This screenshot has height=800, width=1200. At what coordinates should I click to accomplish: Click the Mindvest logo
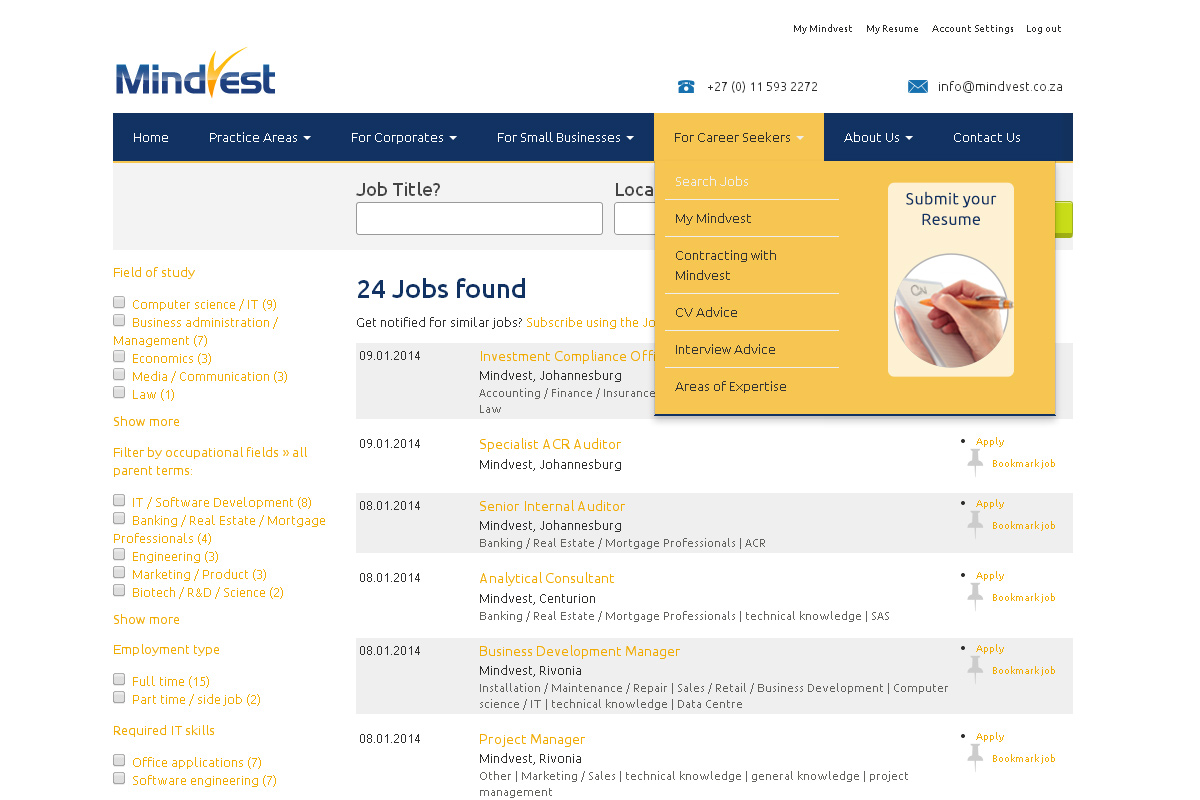(195, 73)
